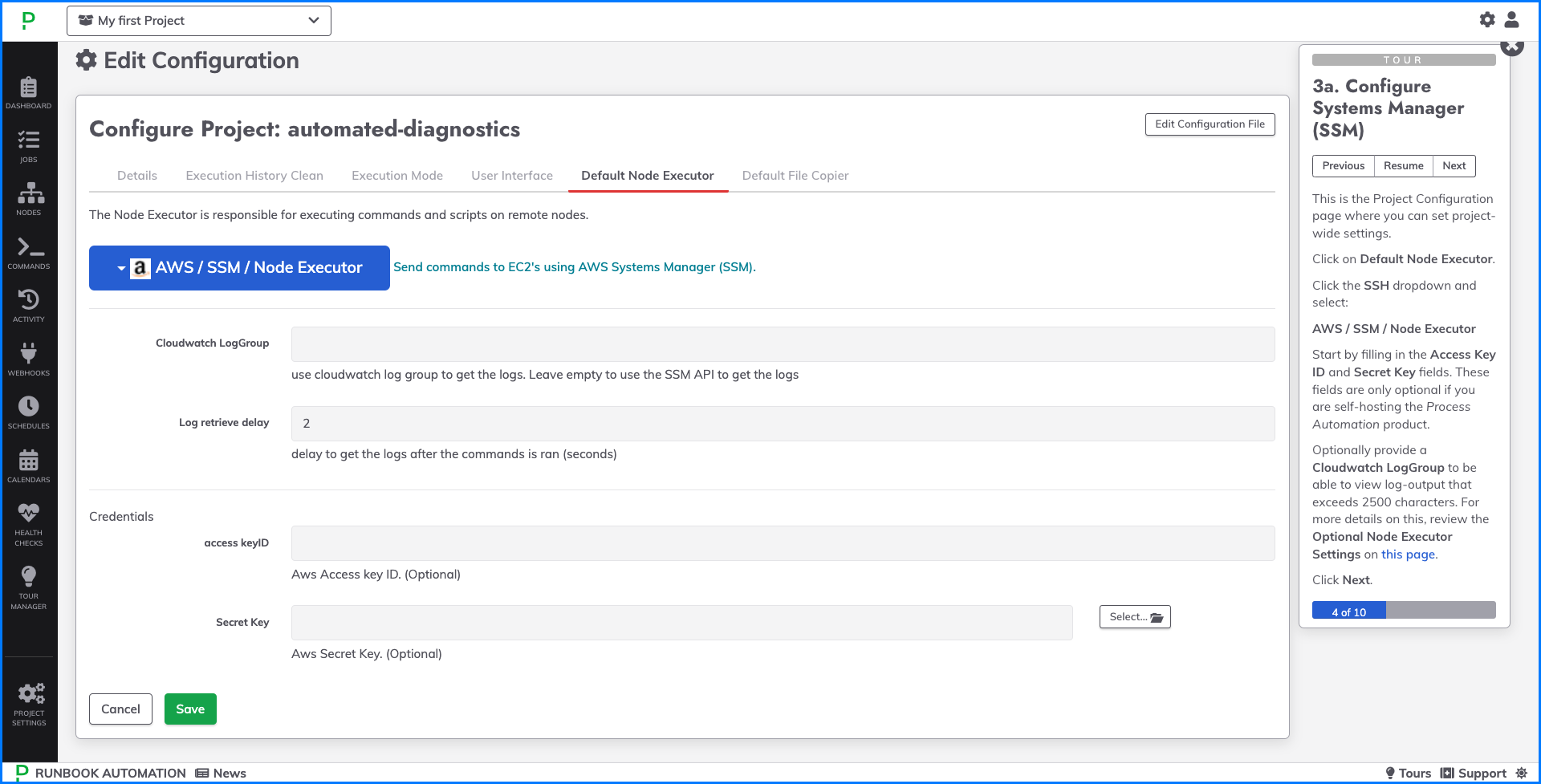
Task: Switch to the Details tab
Action: coord(137,176)
